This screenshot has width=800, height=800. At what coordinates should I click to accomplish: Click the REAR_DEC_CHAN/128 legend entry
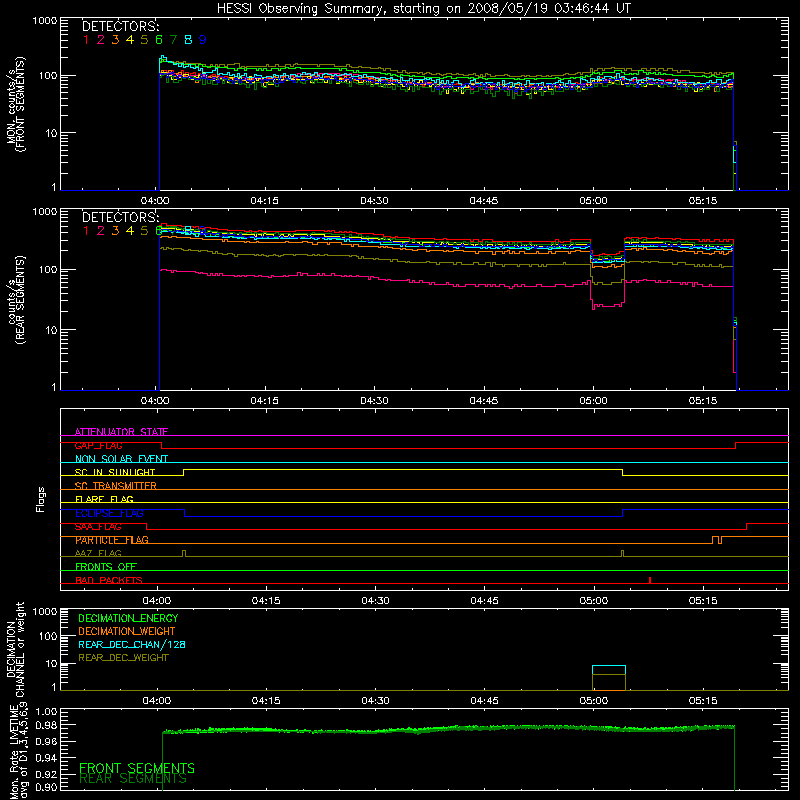pos(132,644)
